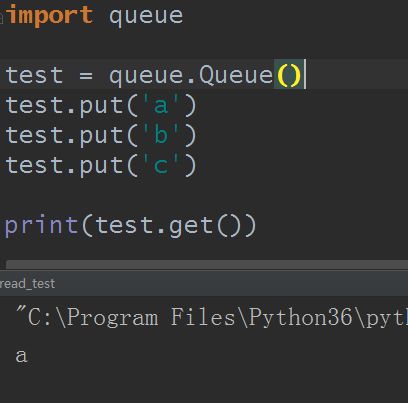Select the read_test run tab
This screenshot has width=408, height=403.
tap(27, 284)
